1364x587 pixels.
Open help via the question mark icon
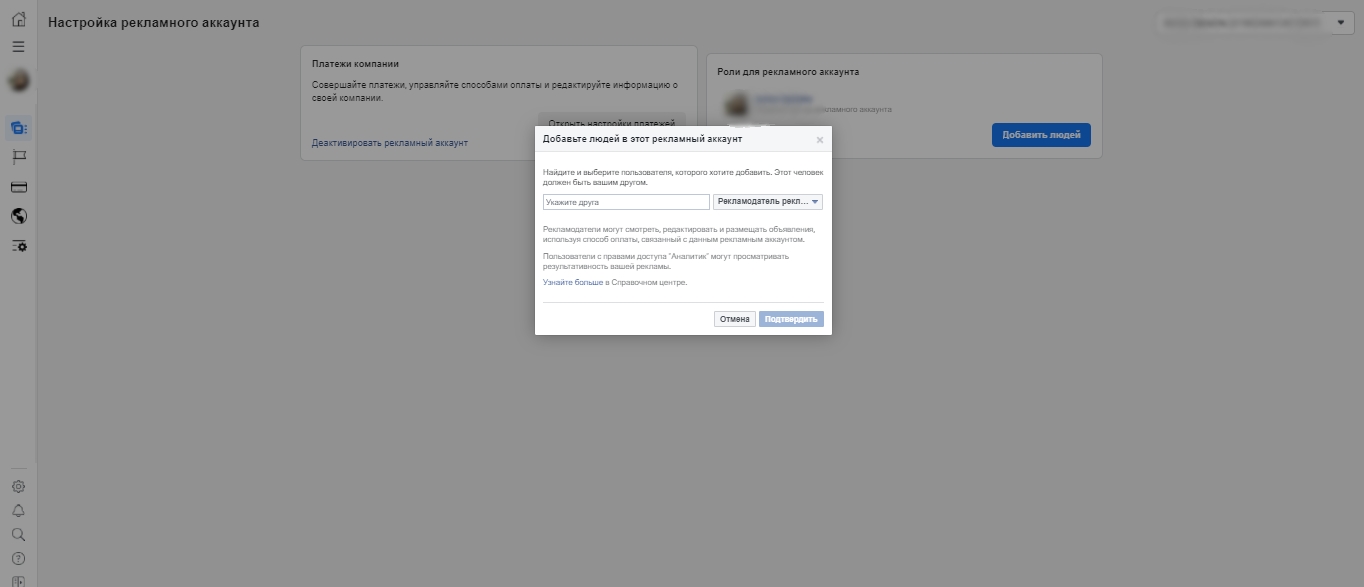pos(18,559)
